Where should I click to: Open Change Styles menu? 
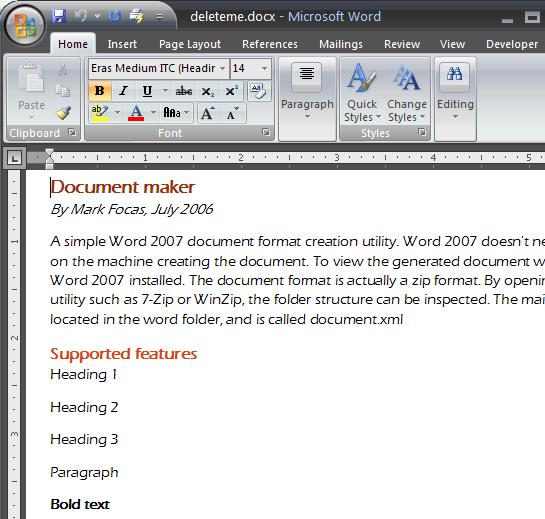[406, 93]
